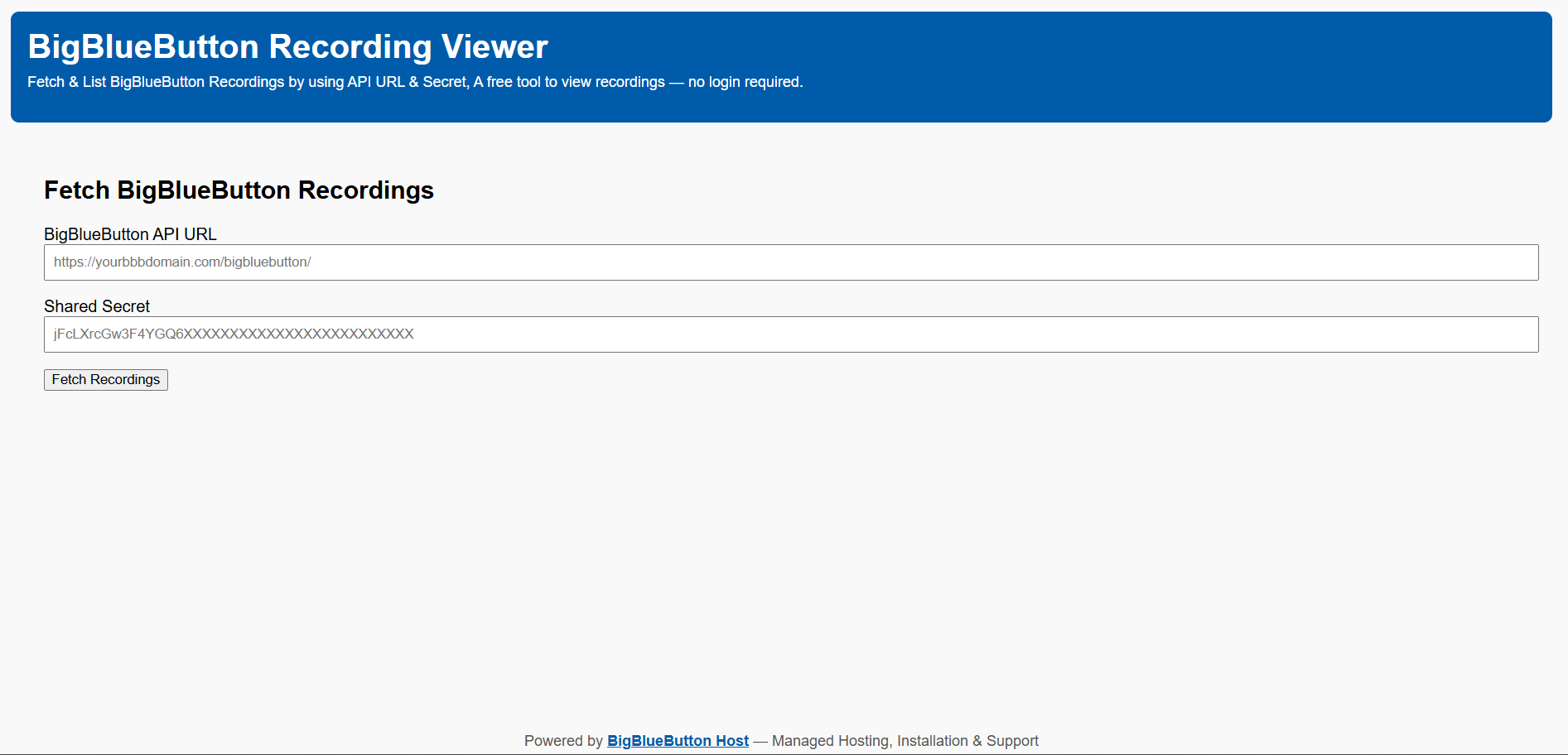The height and width of the screenshot is (755, 1568).
Task: Click the Shared Secret label
Action: pyautogui.click(x=96, y=306)
